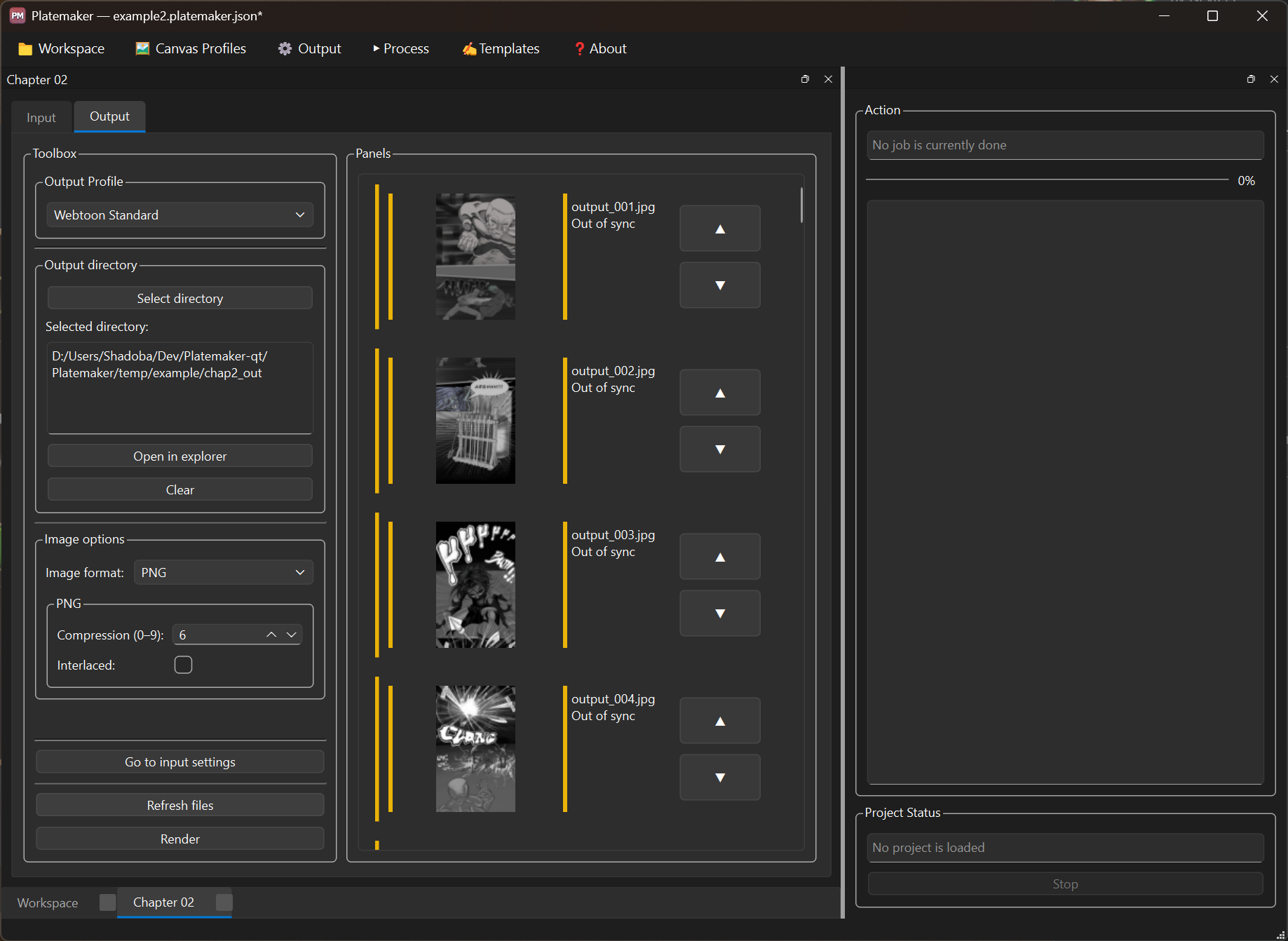The height and width of the screenshot is (941, 1288).
Task: Click the Panels list vertical scrollbar
Action: [x=801, y=205]
